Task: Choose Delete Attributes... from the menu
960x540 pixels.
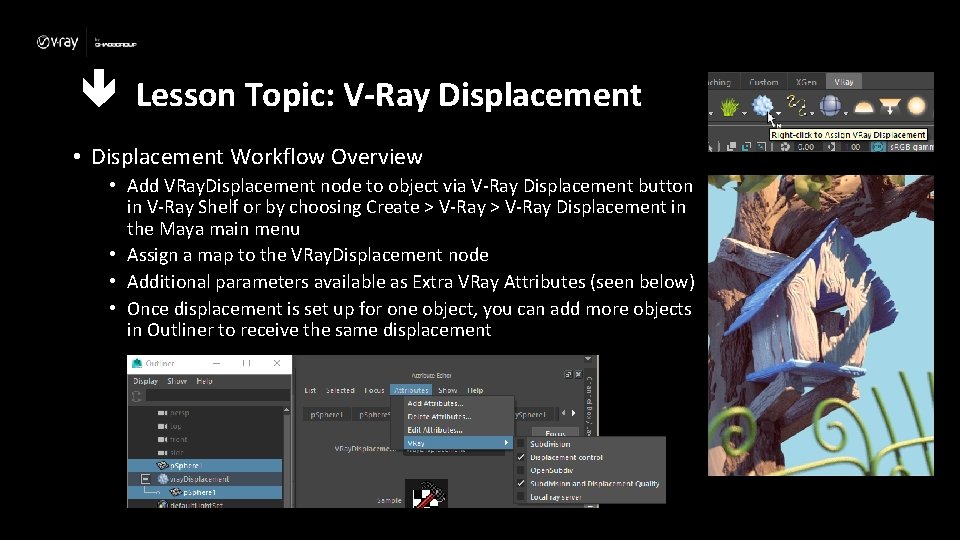Action: pos(439,416)
